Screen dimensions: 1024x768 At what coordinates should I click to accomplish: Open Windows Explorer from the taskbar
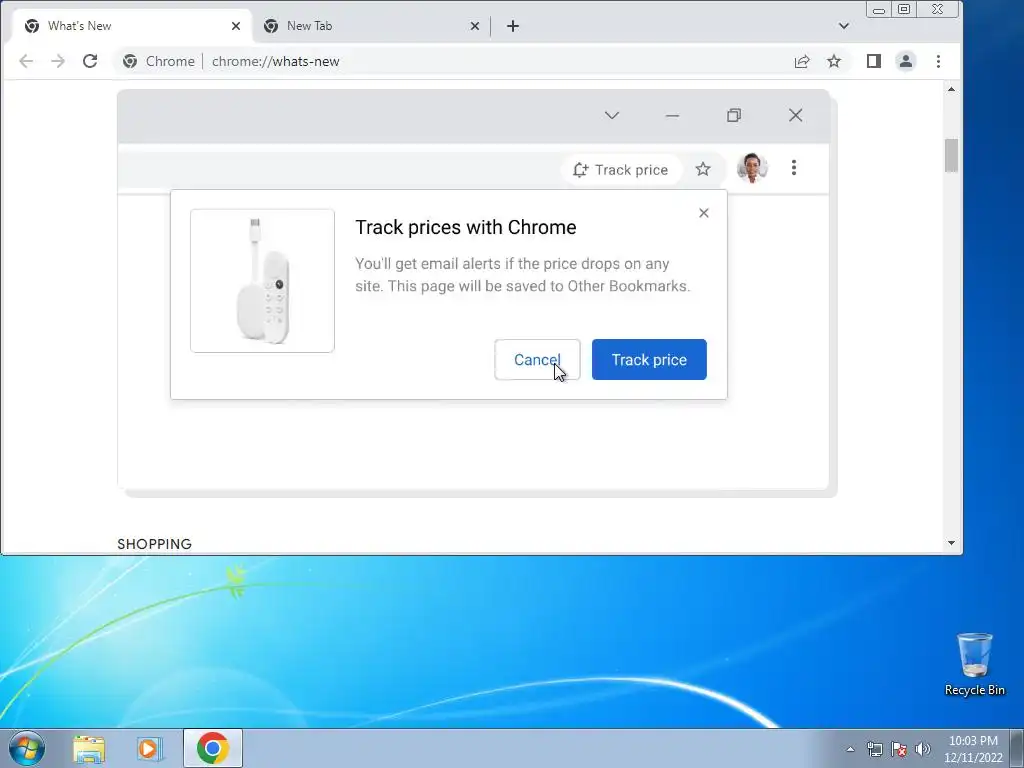point(89,749)
